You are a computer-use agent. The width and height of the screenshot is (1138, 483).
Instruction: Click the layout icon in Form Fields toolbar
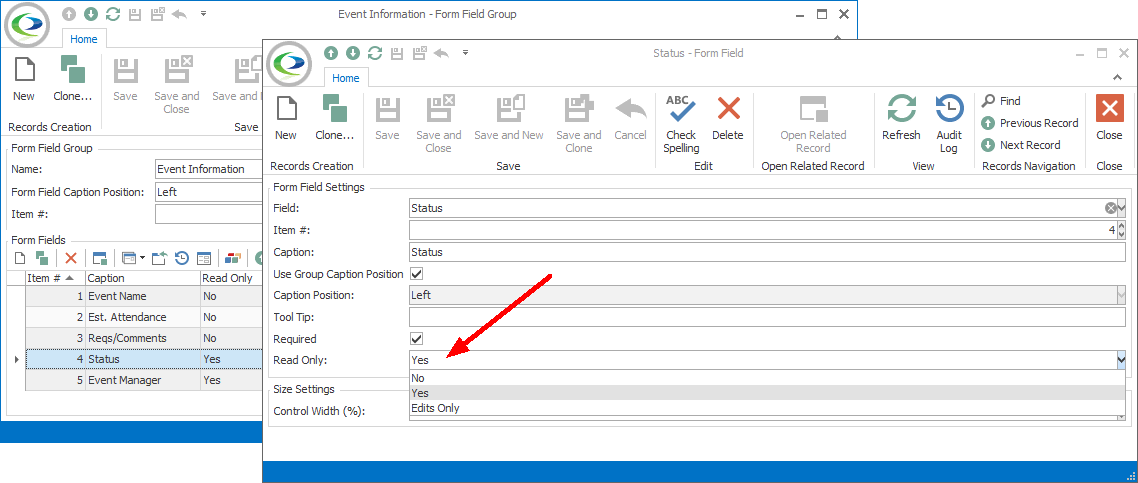point(204,257)
